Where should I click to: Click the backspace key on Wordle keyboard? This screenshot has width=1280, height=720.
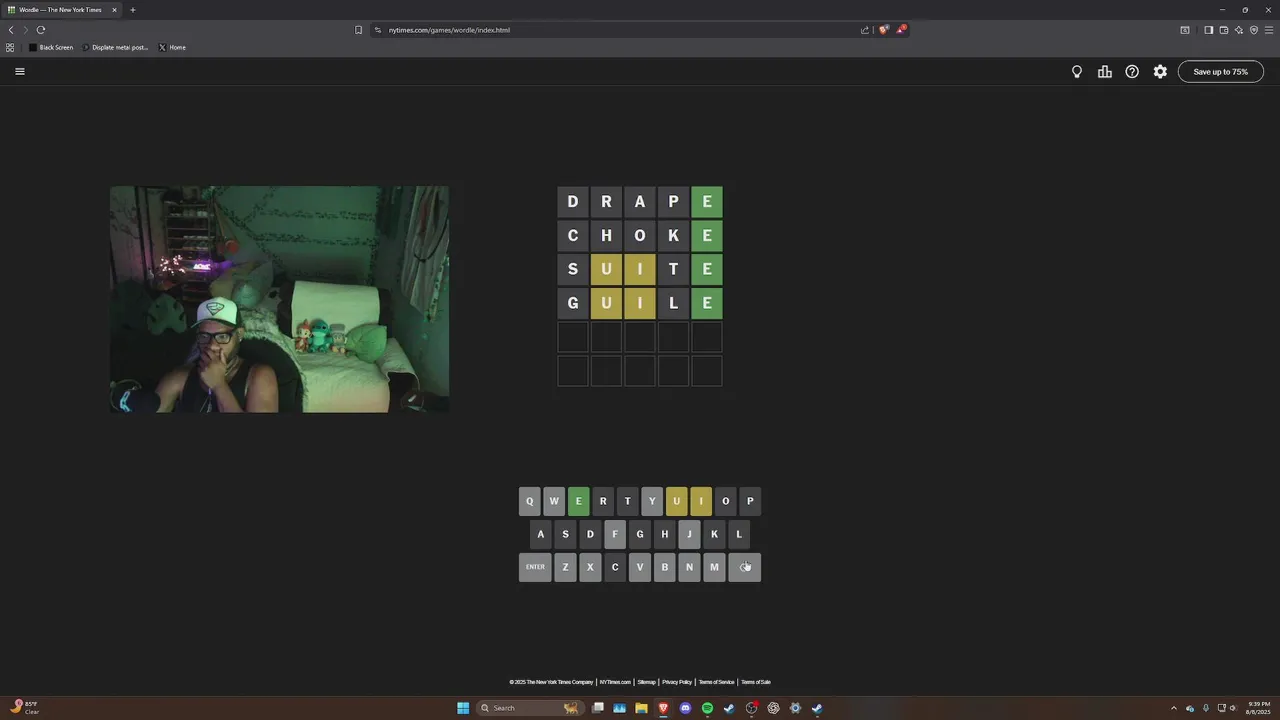[x=745, y=567]
